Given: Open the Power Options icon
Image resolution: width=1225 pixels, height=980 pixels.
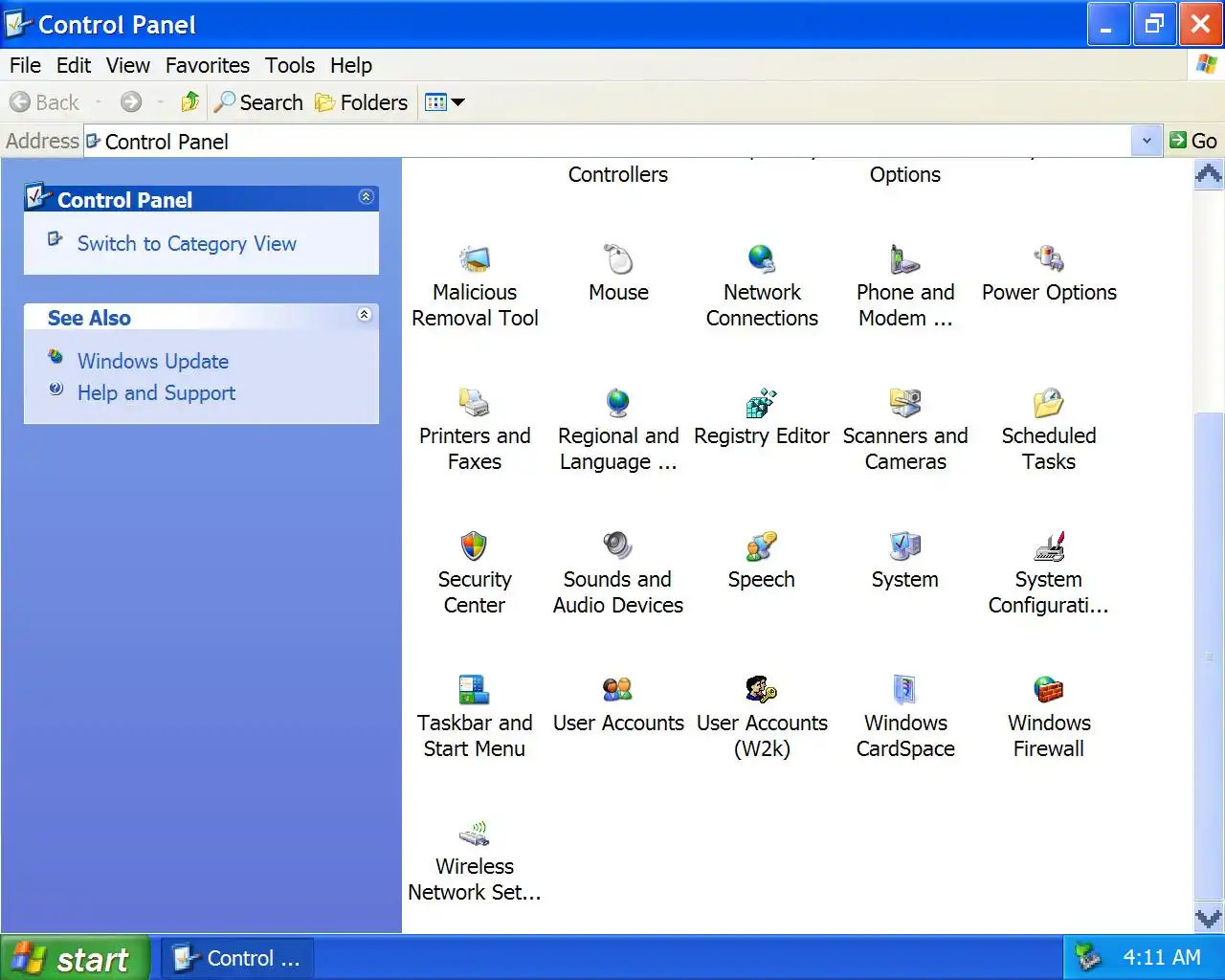Looking at the screenshot, I should (x=1049, y=259).
